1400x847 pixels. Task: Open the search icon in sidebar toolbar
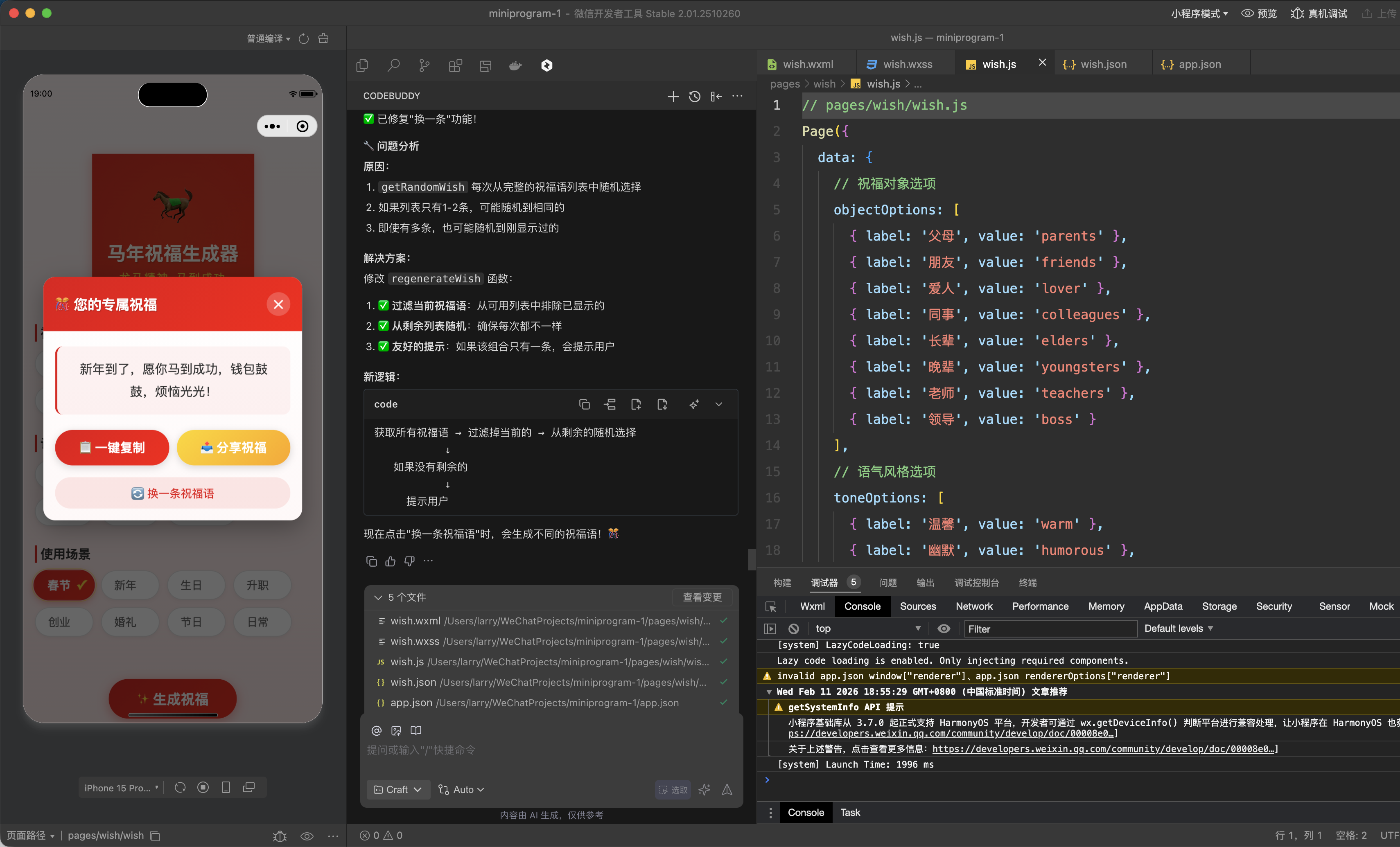tap(393, 65)
